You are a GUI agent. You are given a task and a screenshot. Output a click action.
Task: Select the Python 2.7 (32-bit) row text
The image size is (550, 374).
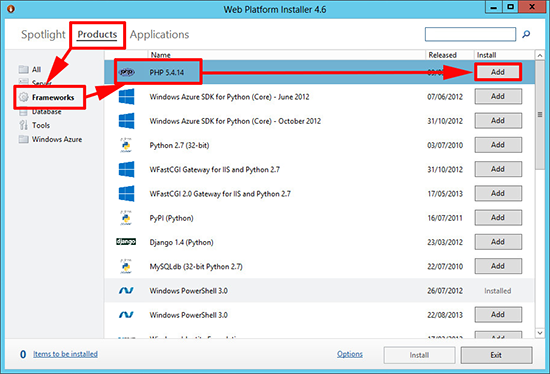coord(179,145)
